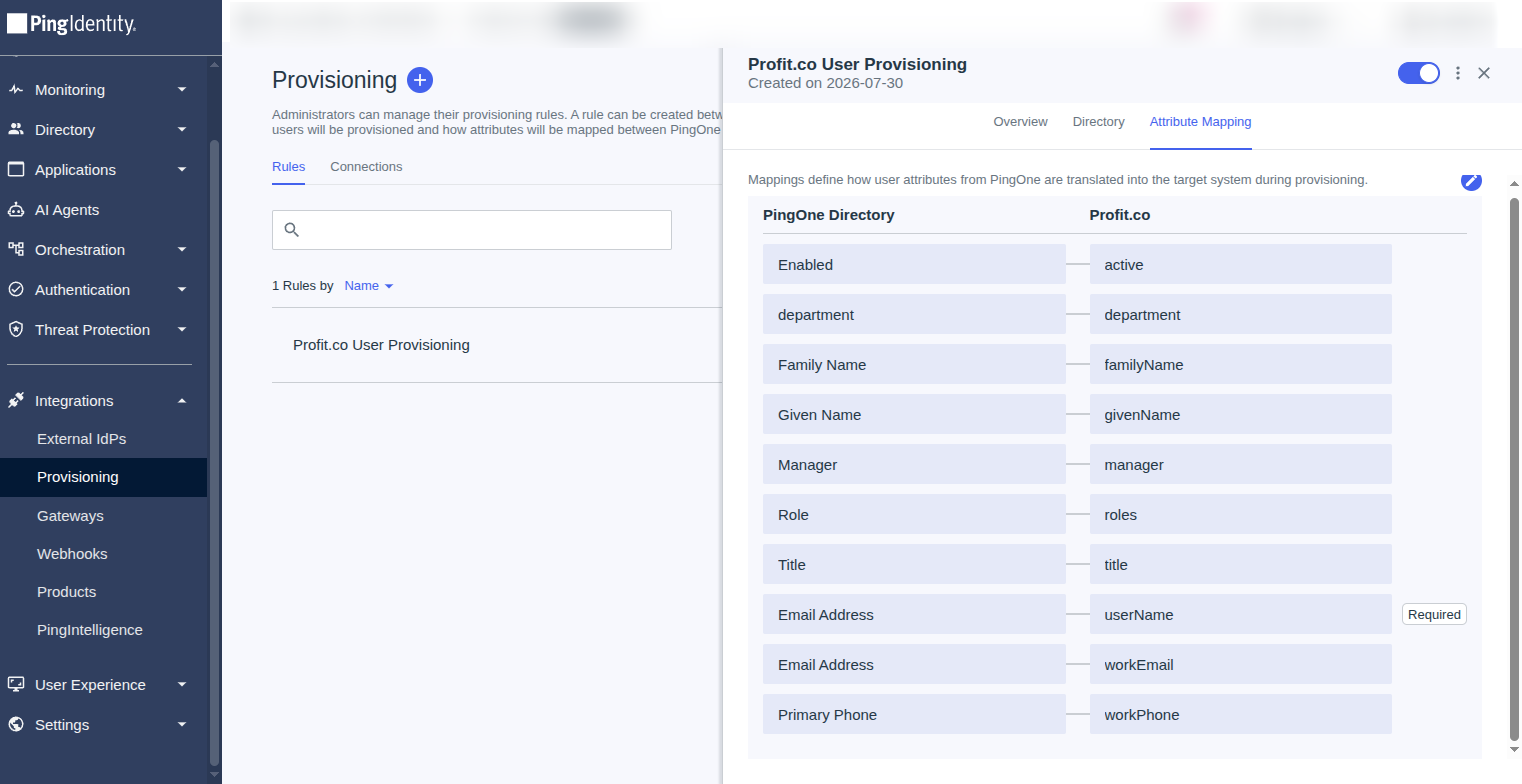Switch to the Directory tab in panel
The height and width of the screenshot is (784, 1522).
[x=1098, y=122]
